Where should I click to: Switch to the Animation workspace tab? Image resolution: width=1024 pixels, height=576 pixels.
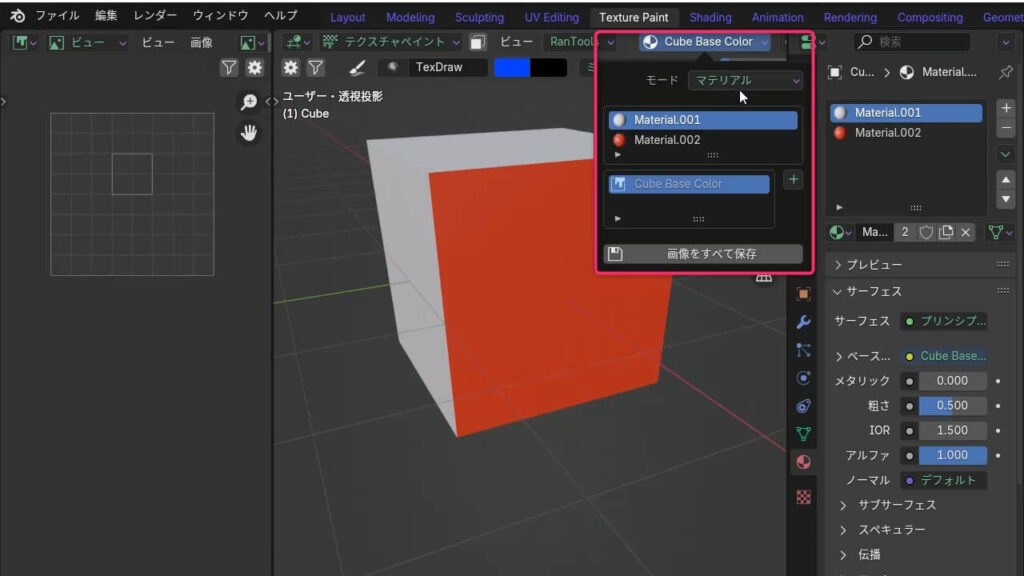click(777, 18)
